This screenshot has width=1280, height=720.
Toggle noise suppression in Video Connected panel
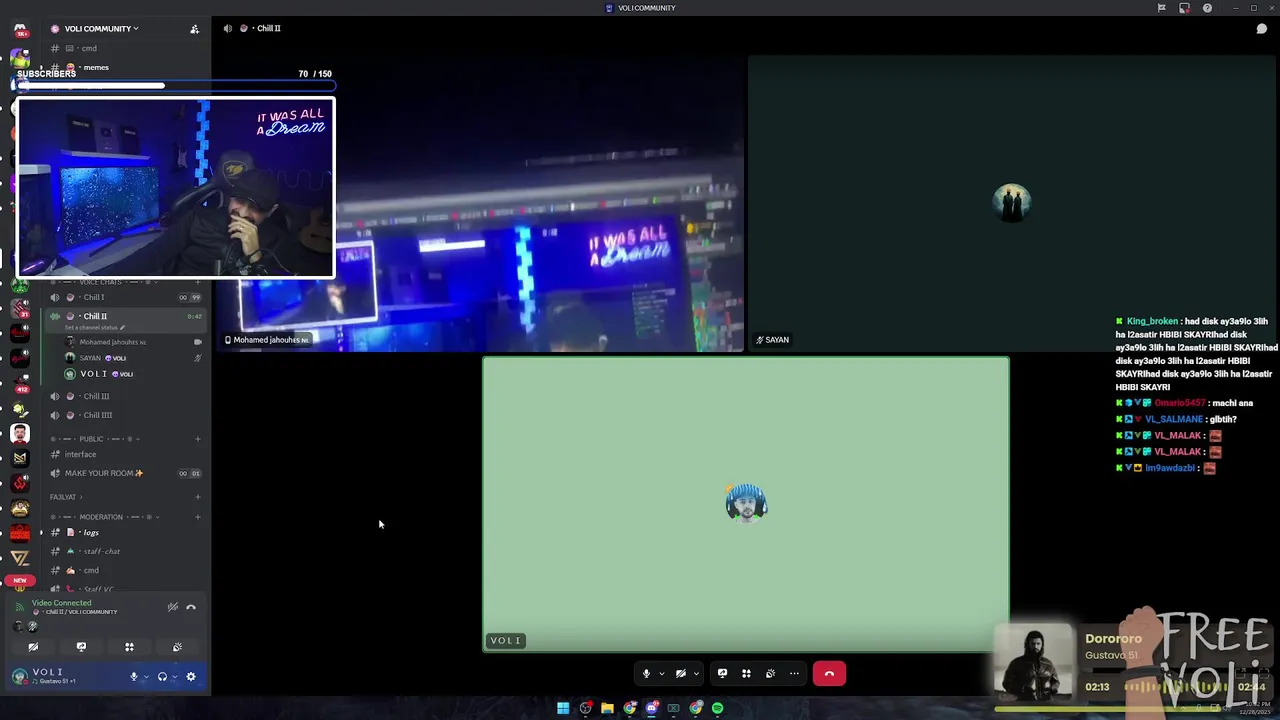click(x=173, y=607)
